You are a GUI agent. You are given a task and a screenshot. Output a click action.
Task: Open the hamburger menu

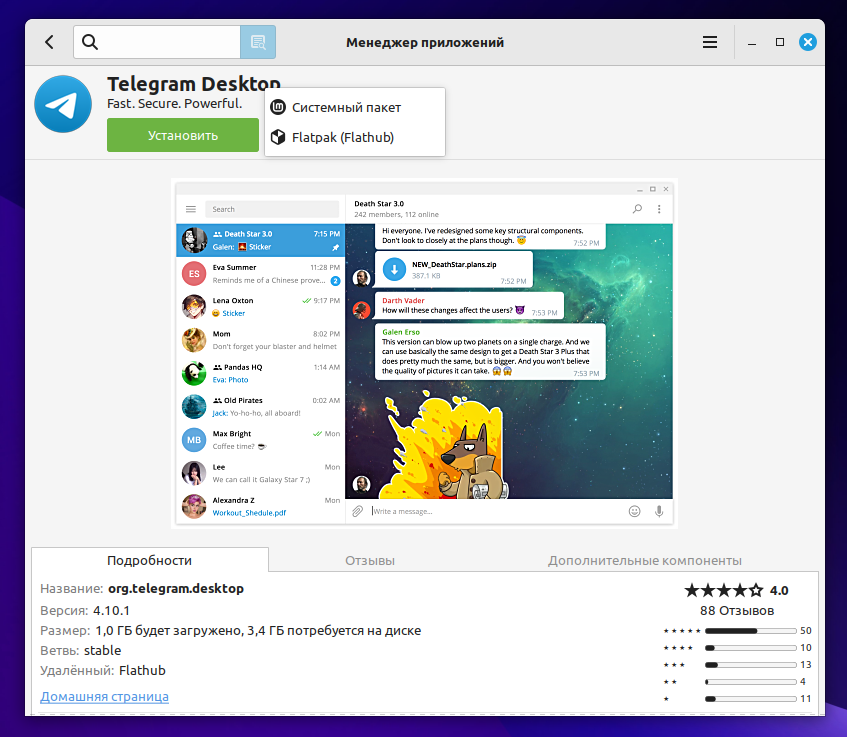point(710,42)
